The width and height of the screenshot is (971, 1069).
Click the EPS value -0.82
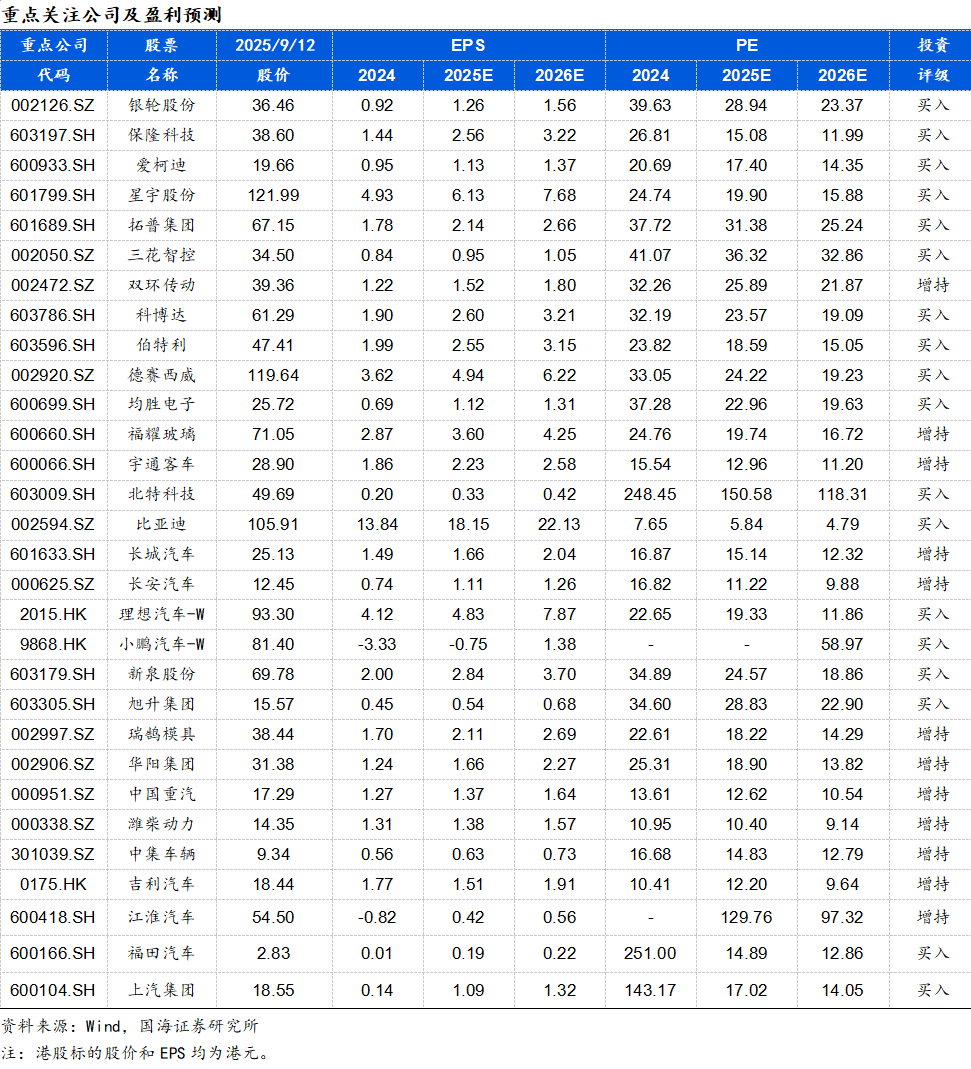click(377, 918)
